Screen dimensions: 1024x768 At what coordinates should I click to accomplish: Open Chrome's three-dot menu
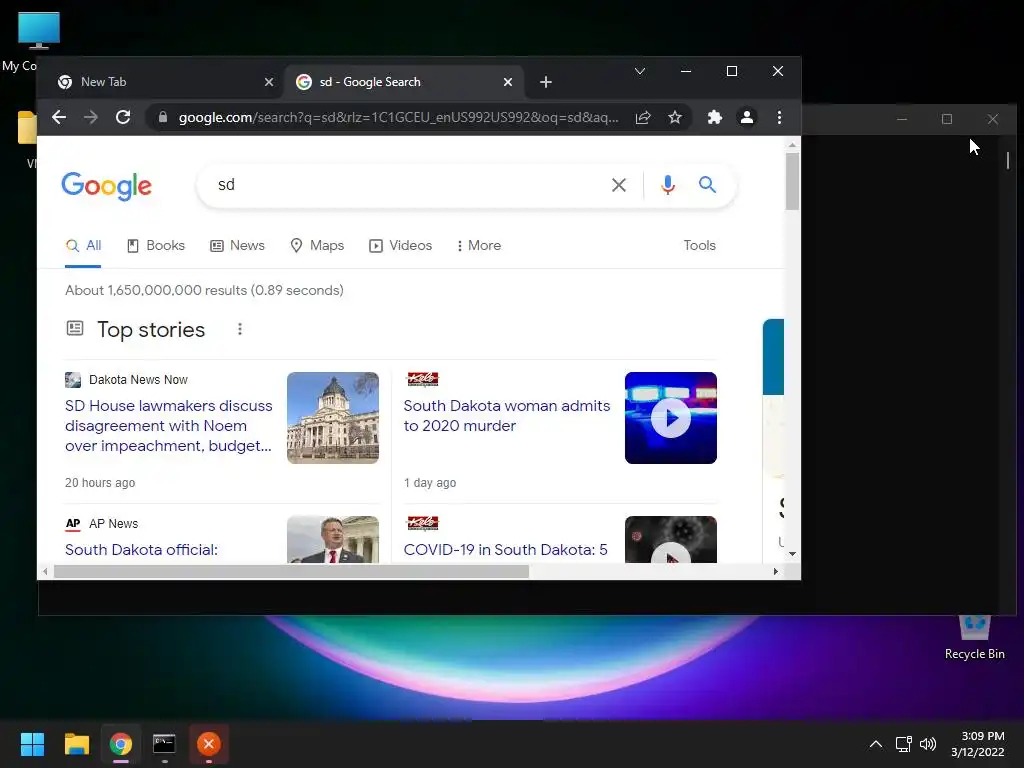point(779,118)
